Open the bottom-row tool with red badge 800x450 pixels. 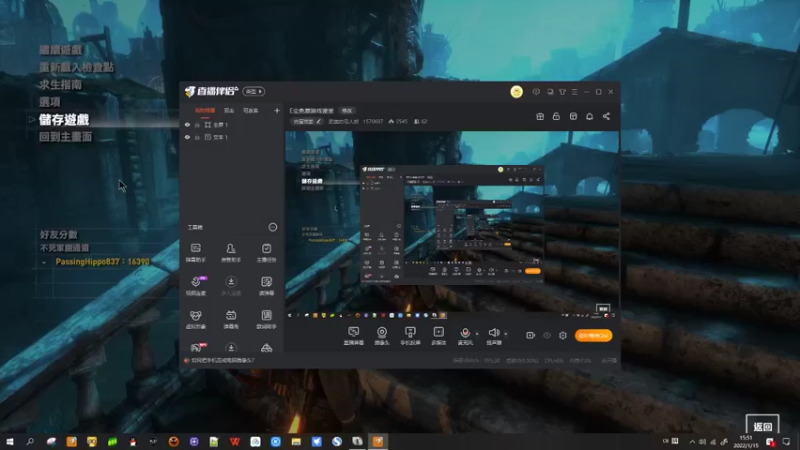196,347
